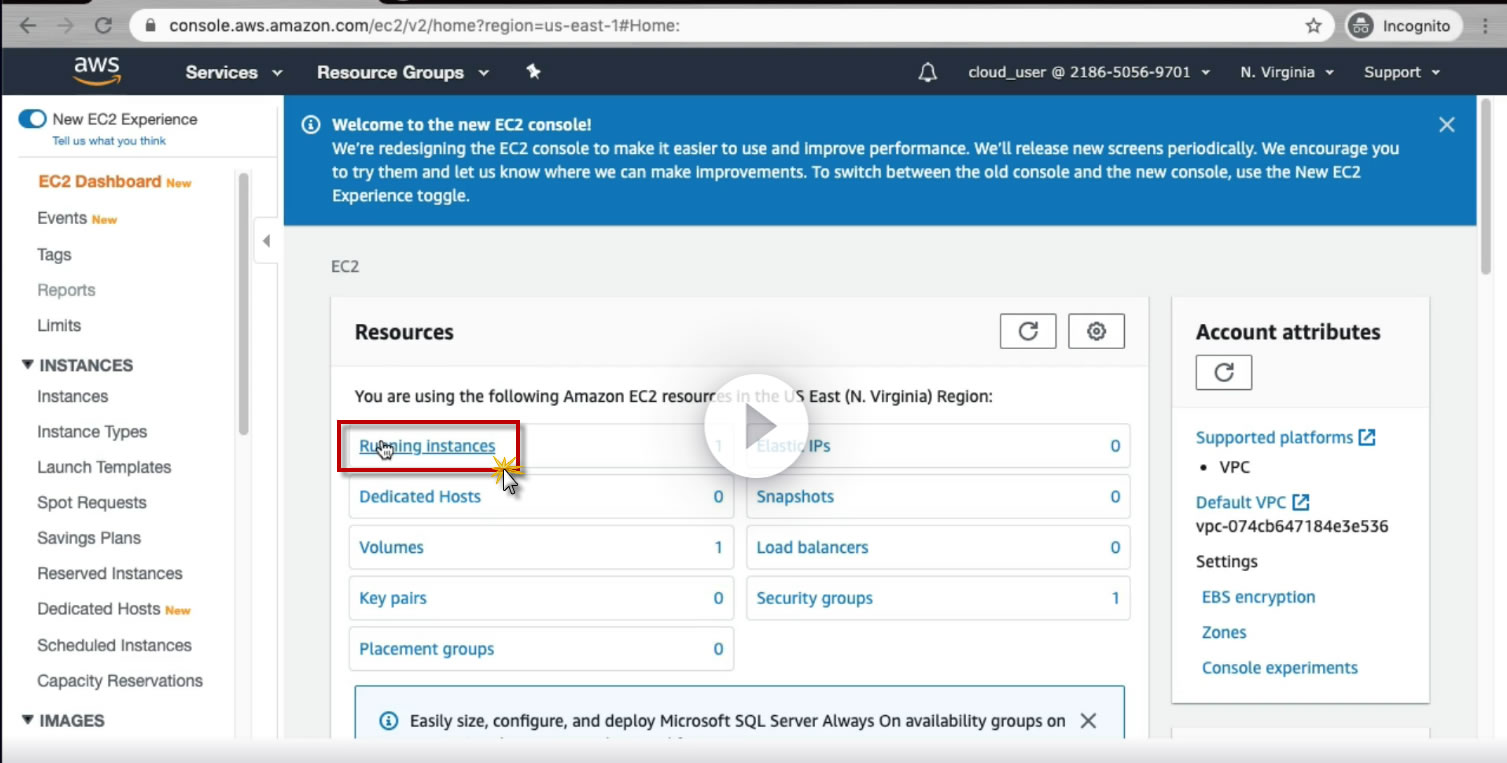Open EC2 Dashboard in the sidebar
Image resolution: width=1507 pixels, height=763 pixels.
coord(99,181)
